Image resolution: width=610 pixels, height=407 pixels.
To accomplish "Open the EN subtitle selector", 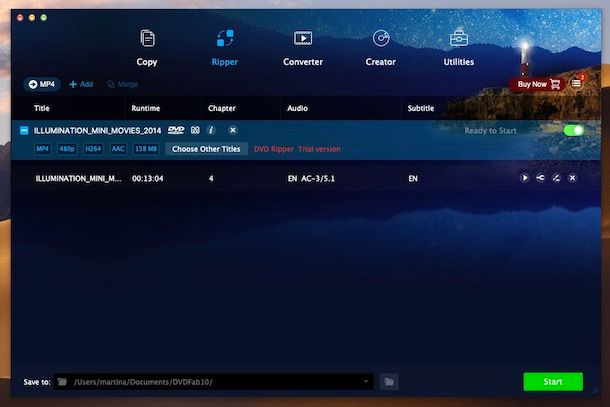I will 413,179.
